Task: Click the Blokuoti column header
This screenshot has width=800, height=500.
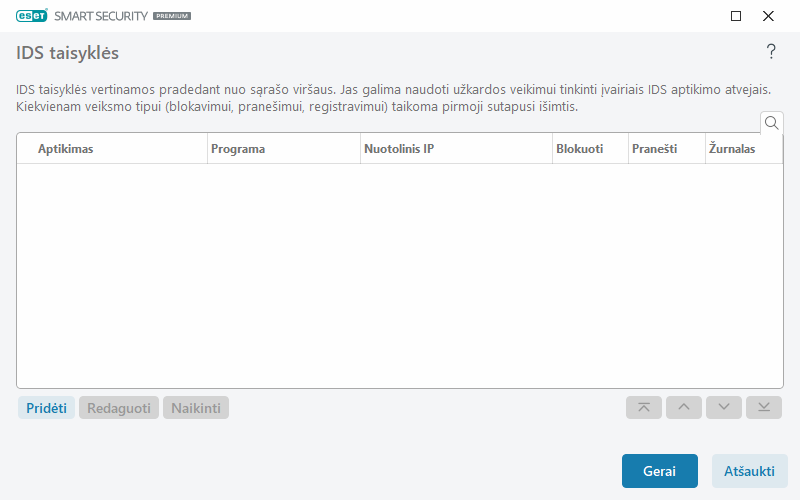Action: (590, 149)
